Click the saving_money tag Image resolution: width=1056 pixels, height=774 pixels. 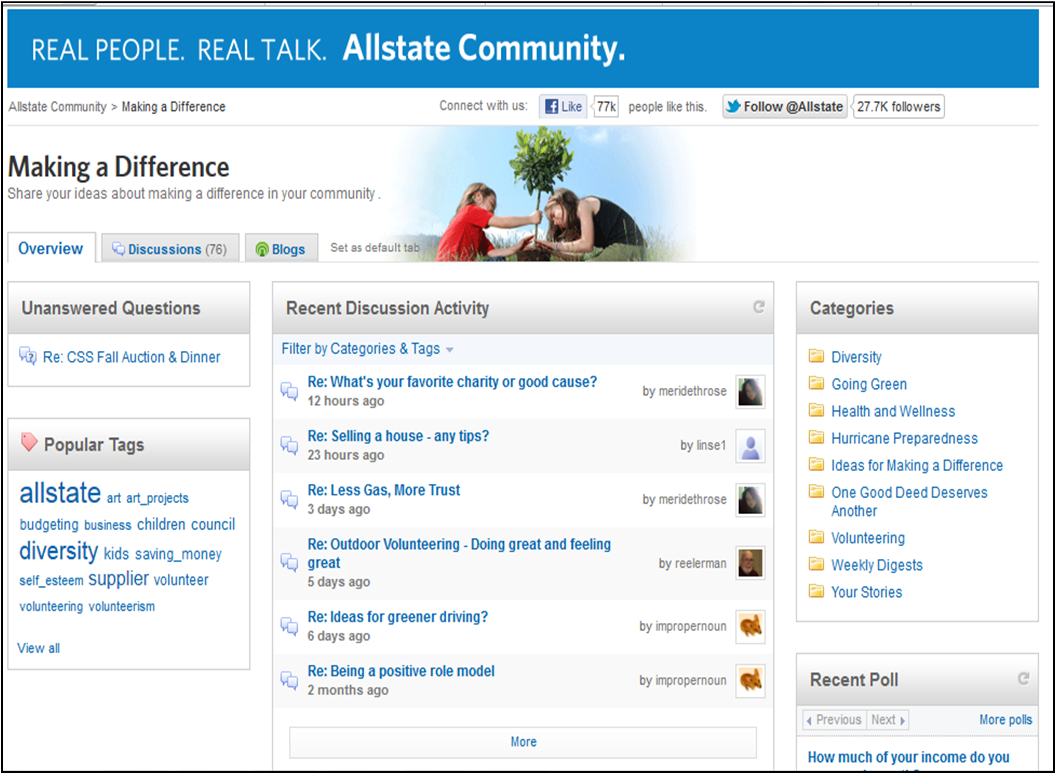click(x=178, y=554)
